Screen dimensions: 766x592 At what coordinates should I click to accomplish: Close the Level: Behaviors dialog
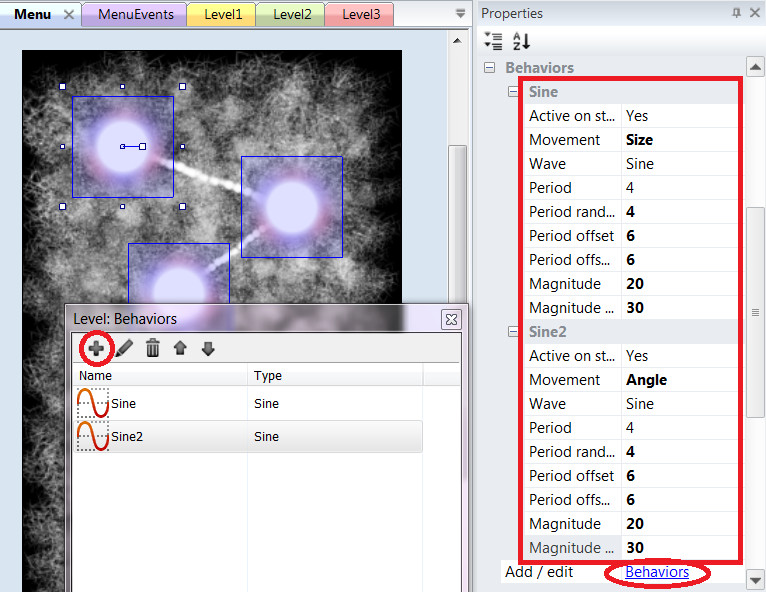pos(451,318)
